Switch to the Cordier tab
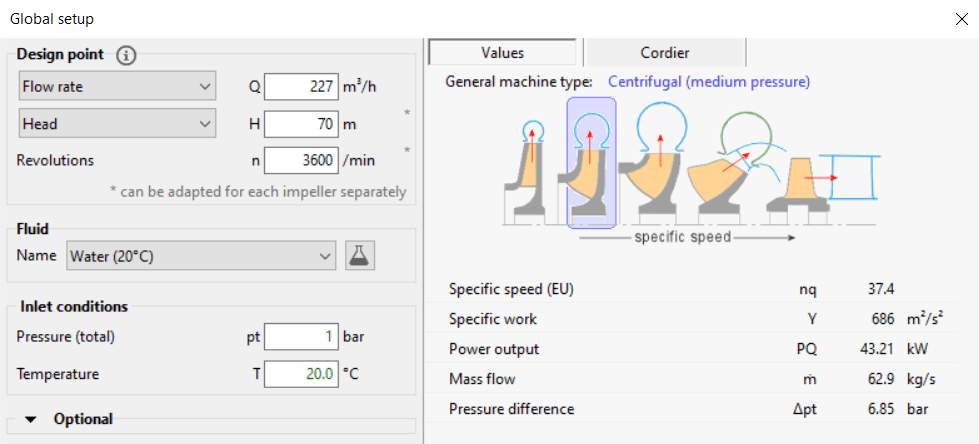Screen dimensions: 979x444 tap(664, 53)
